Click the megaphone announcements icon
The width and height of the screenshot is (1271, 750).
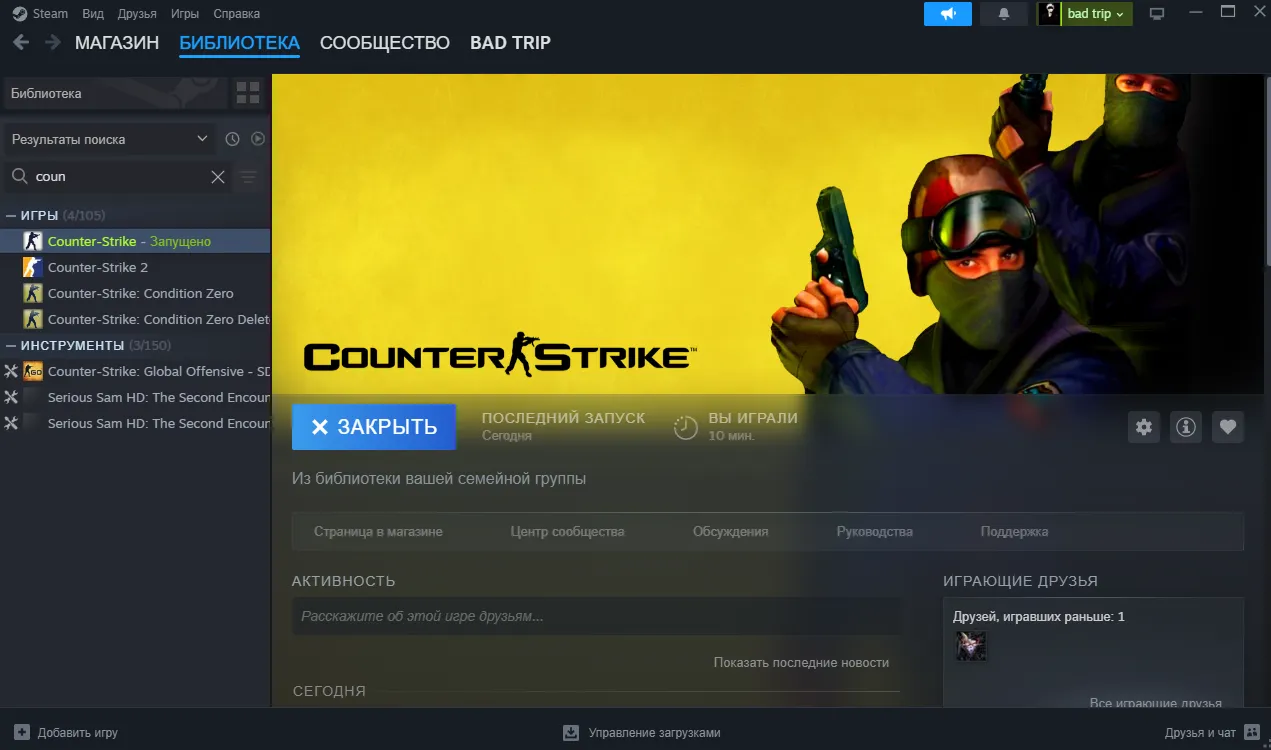tap(948, 14)
